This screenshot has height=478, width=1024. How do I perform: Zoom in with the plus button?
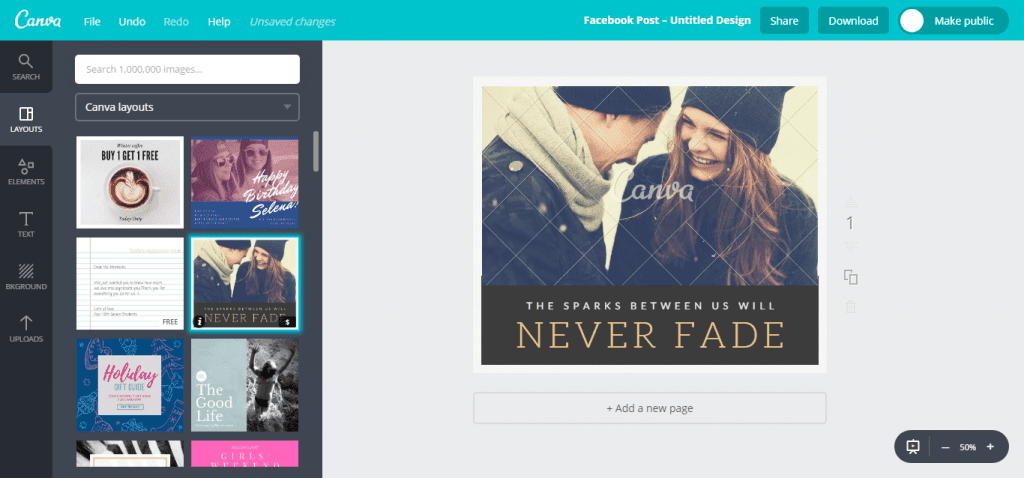[990, 447]
